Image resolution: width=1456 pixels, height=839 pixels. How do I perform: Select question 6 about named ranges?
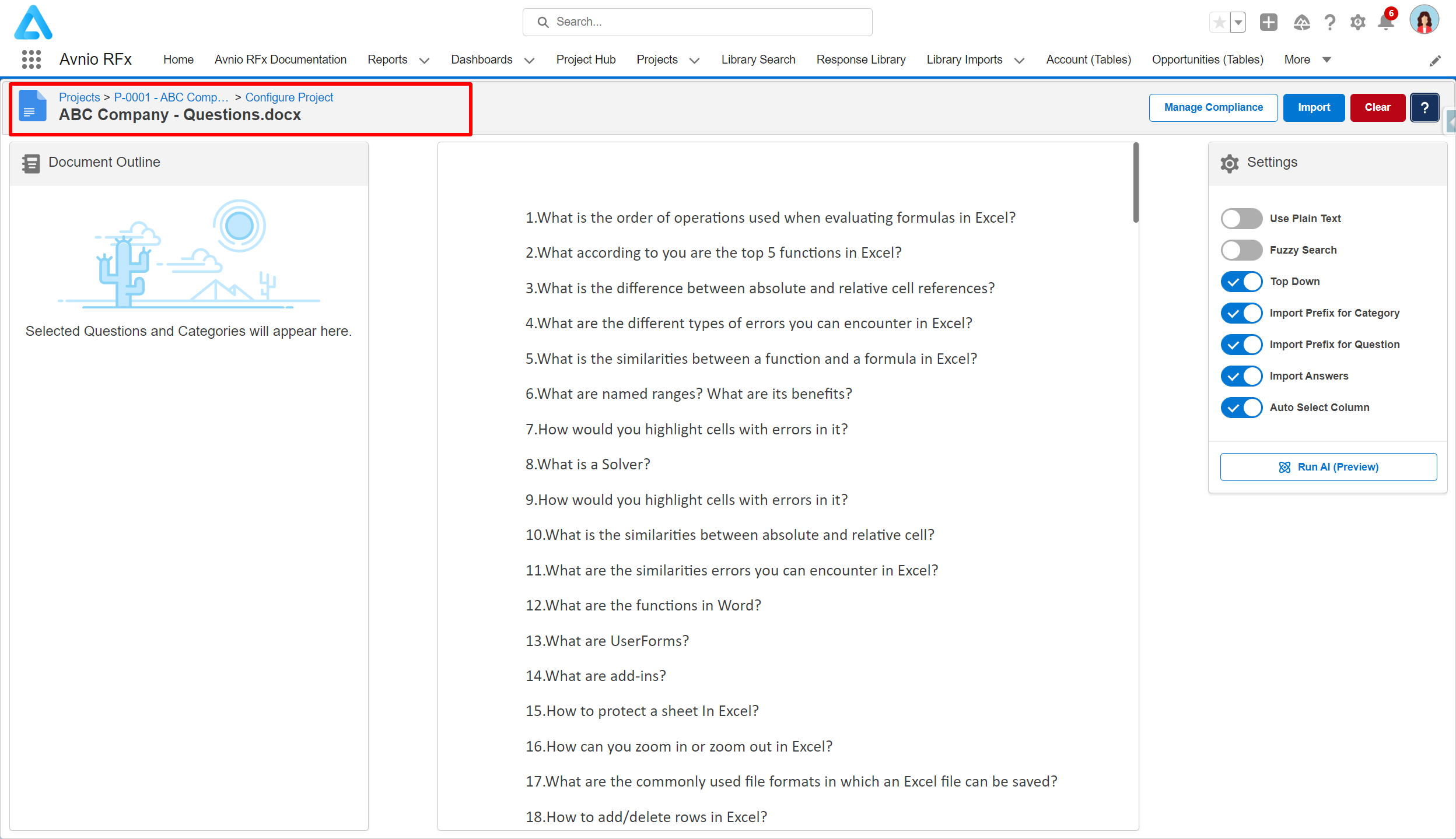(x=688, y=394)
